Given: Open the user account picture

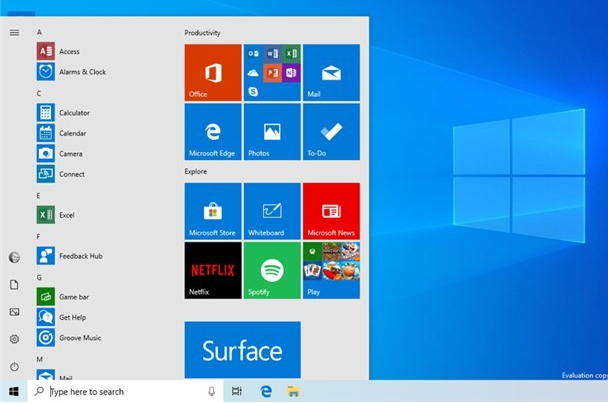Looking at the screenshot, I should click(x=14, y=257).
